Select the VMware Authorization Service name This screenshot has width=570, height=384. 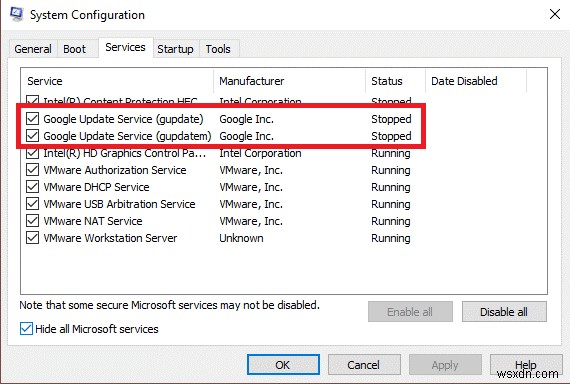[x=115, y=170]
